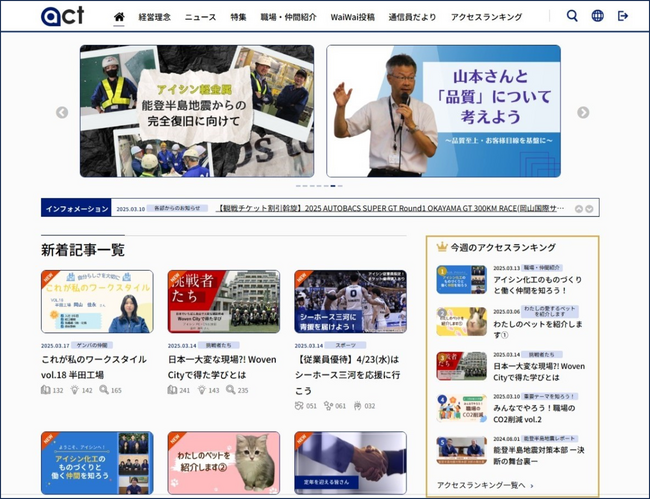Click lightbulb icon count 142 under workstyle article
This screenshot has width=650, height=499.
pyautogui.click(x=75, y=390)
